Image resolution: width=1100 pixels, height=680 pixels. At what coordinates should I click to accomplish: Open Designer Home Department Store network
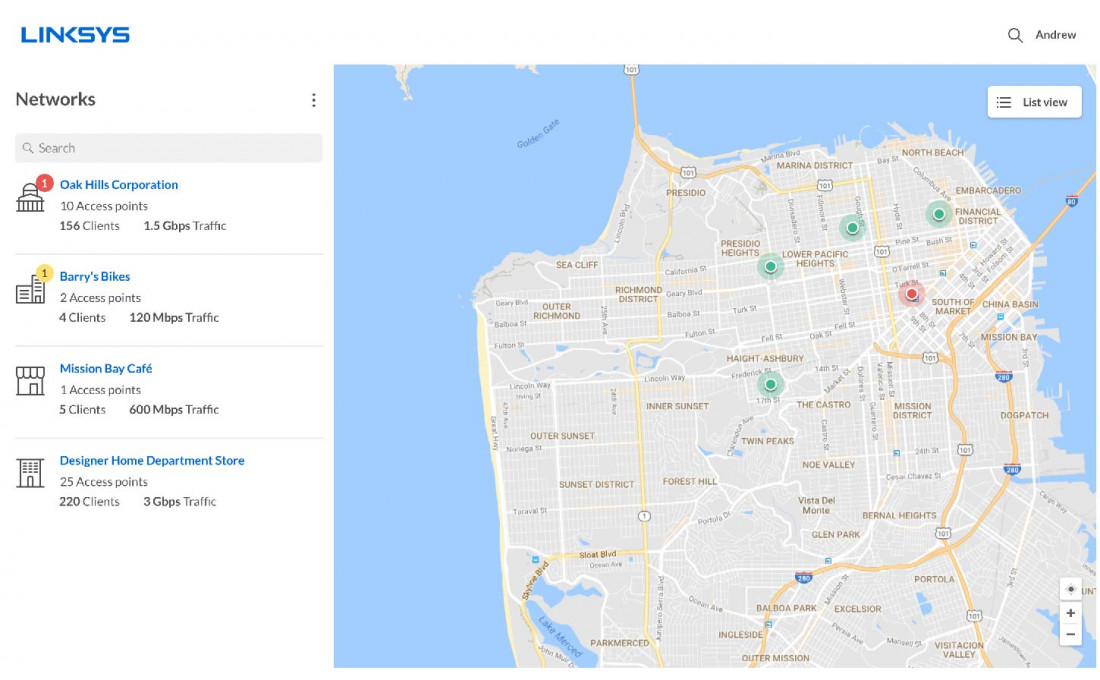152,461
